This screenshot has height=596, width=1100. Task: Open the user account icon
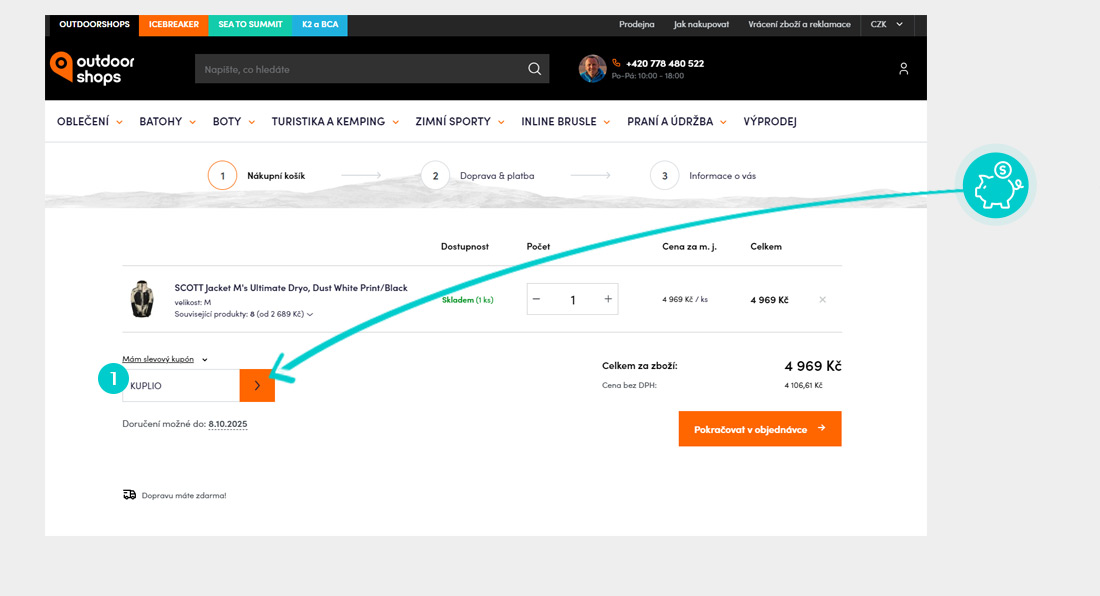[x=903, y=69]
